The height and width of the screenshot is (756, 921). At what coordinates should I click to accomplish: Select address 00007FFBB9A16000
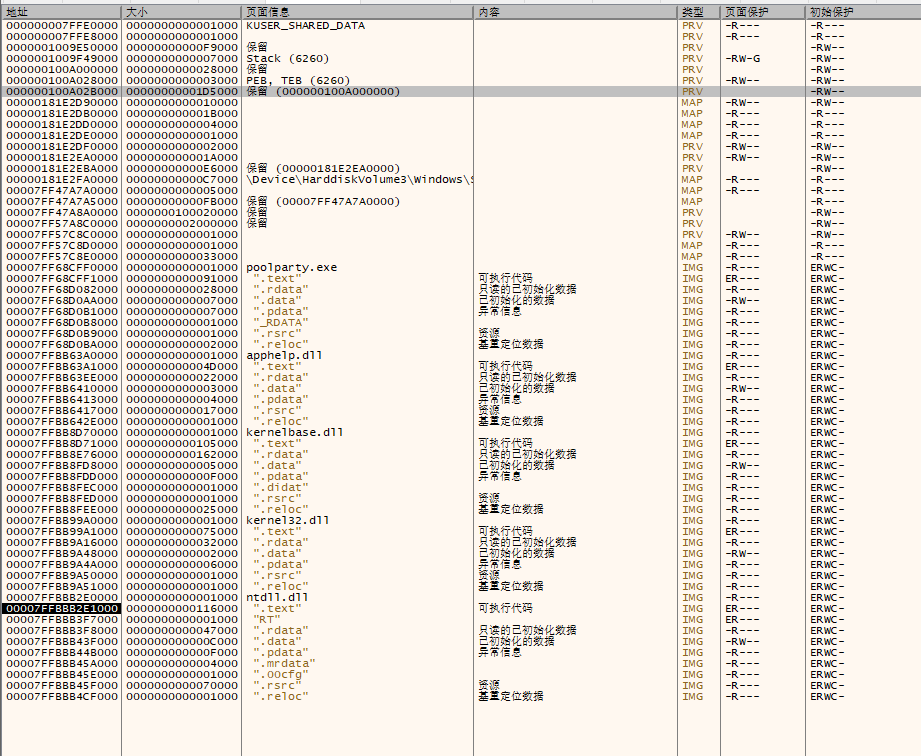point(62,543)
